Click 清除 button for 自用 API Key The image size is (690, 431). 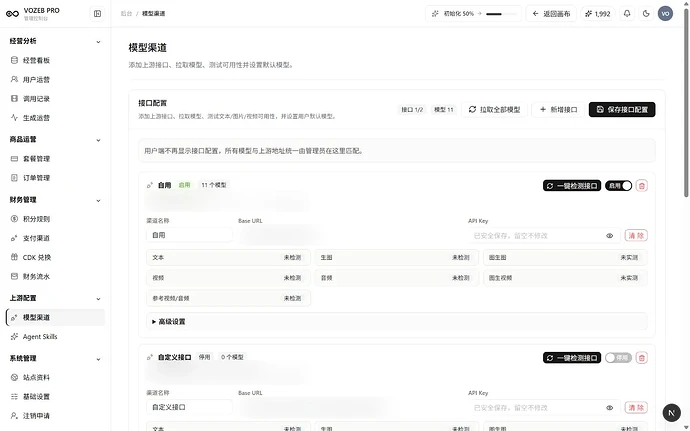[x=636, y=236]
